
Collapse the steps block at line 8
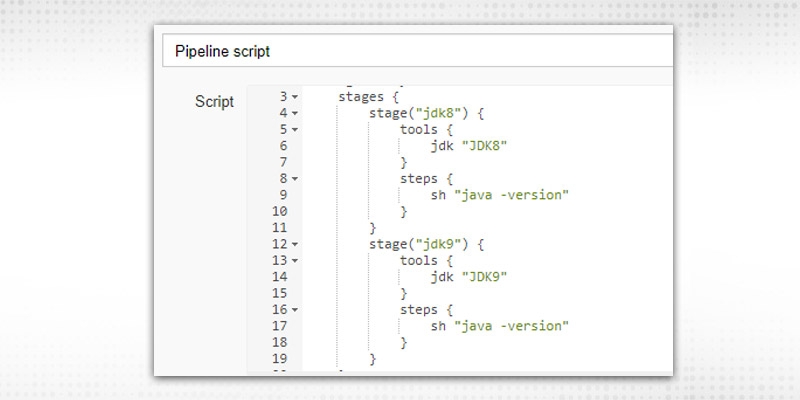[295, 179]
